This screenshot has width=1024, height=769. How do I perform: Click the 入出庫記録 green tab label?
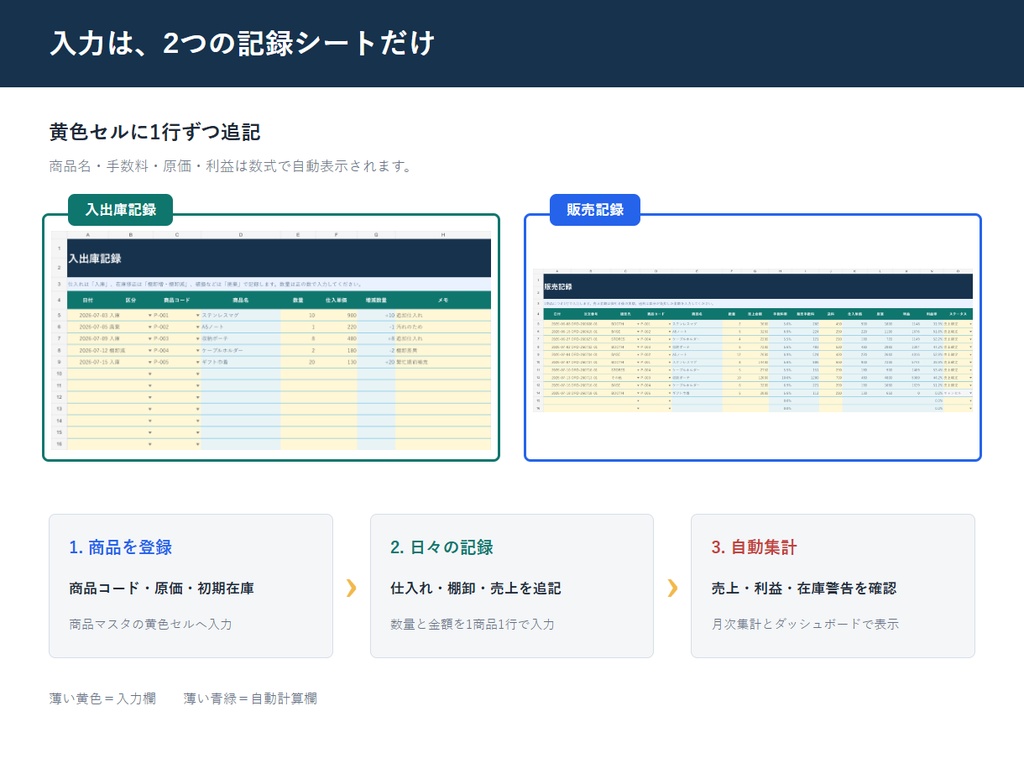coord(120,210)
